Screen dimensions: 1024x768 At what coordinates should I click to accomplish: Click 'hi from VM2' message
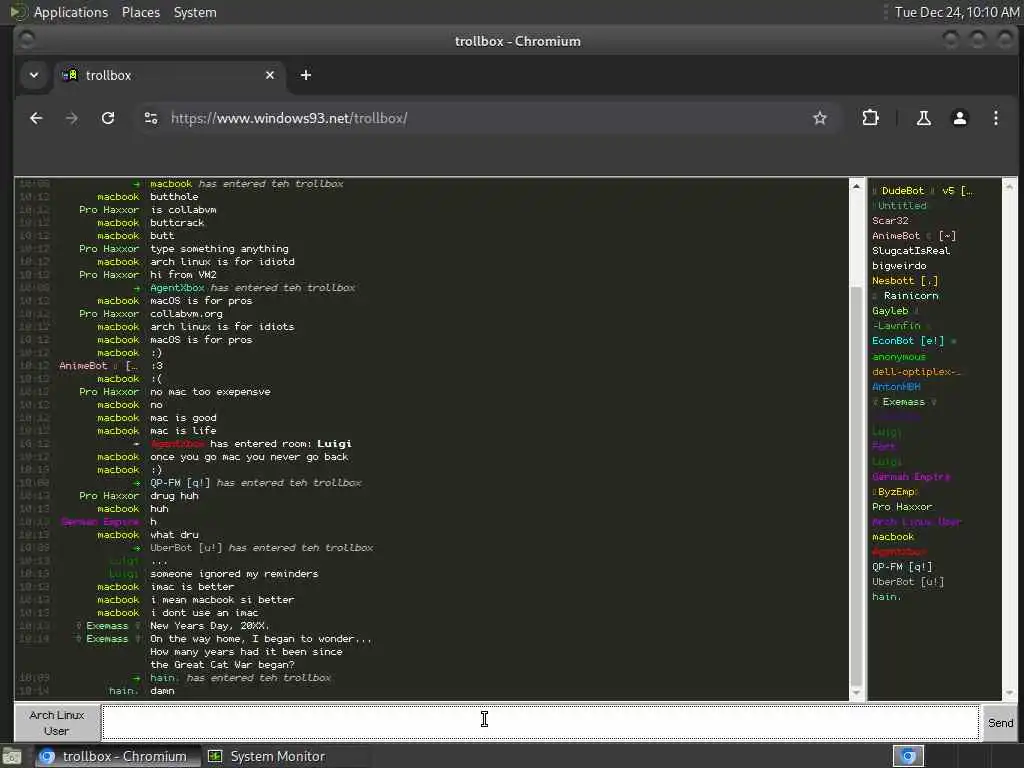click(x=183, y=275)
